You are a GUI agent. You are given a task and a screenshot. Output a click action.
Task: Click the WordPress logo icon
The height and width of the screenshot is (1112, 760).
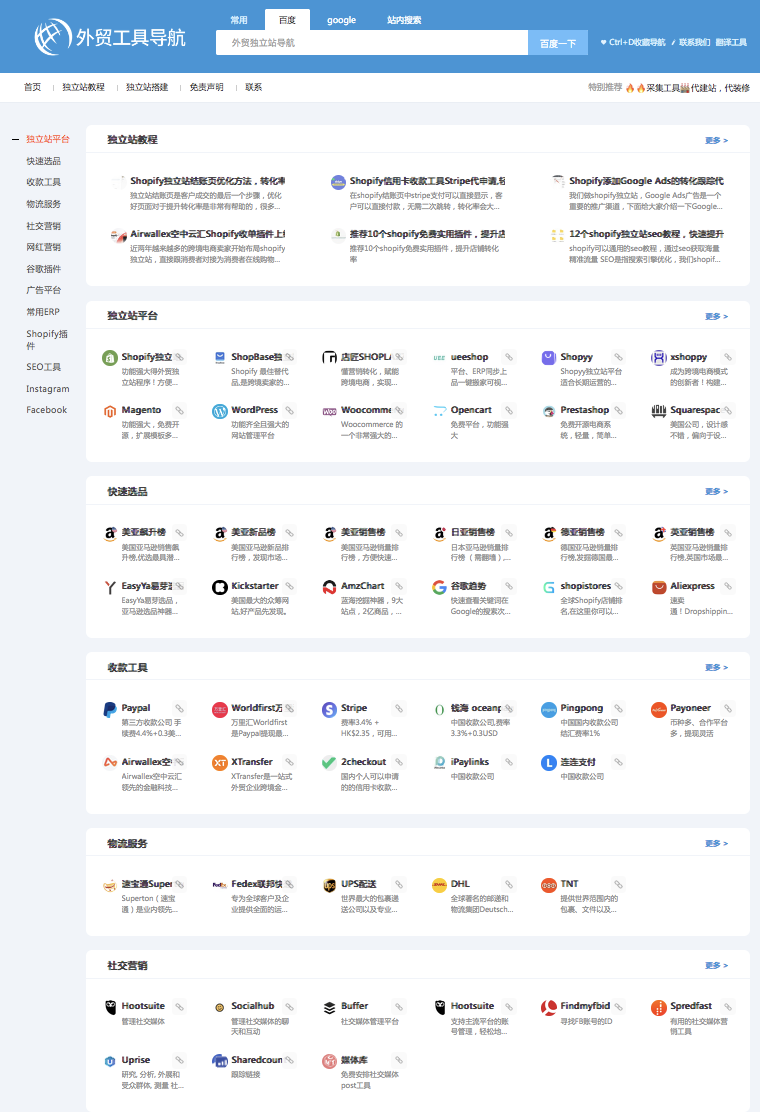tap(220, 411)
